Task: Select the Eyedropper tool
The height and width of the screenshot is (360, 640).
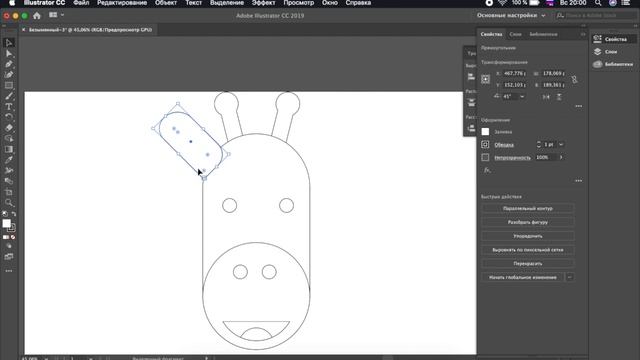Action: pos(9,160)
